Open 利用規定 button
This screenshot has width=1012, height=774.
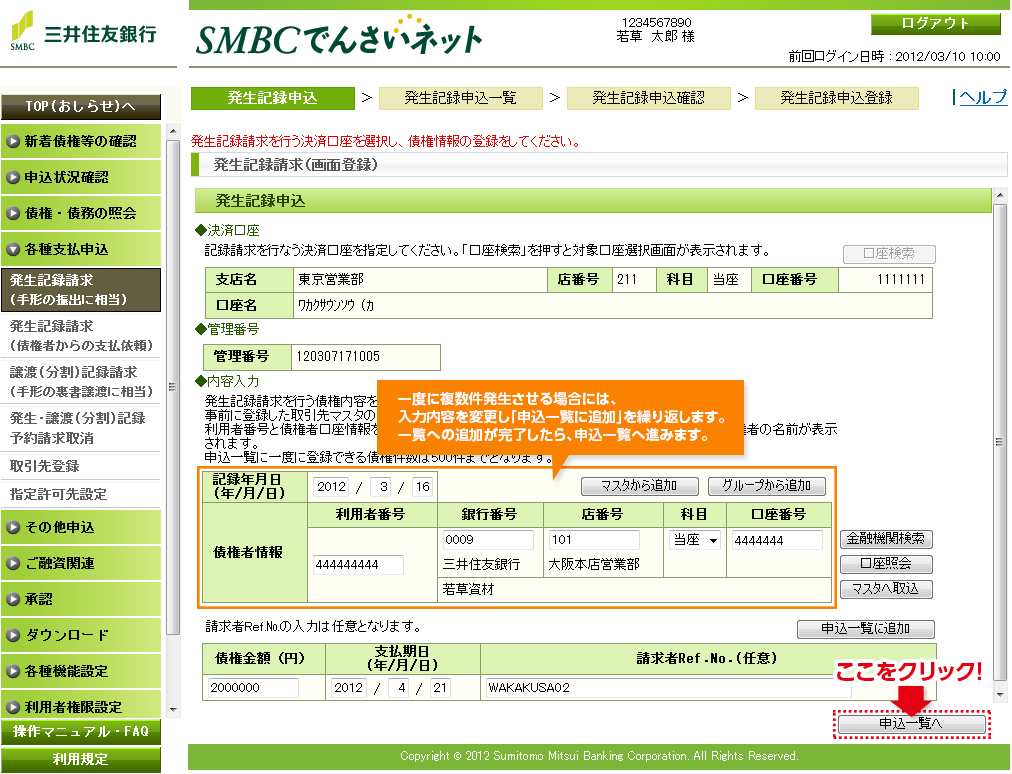(x=81, y=760)
